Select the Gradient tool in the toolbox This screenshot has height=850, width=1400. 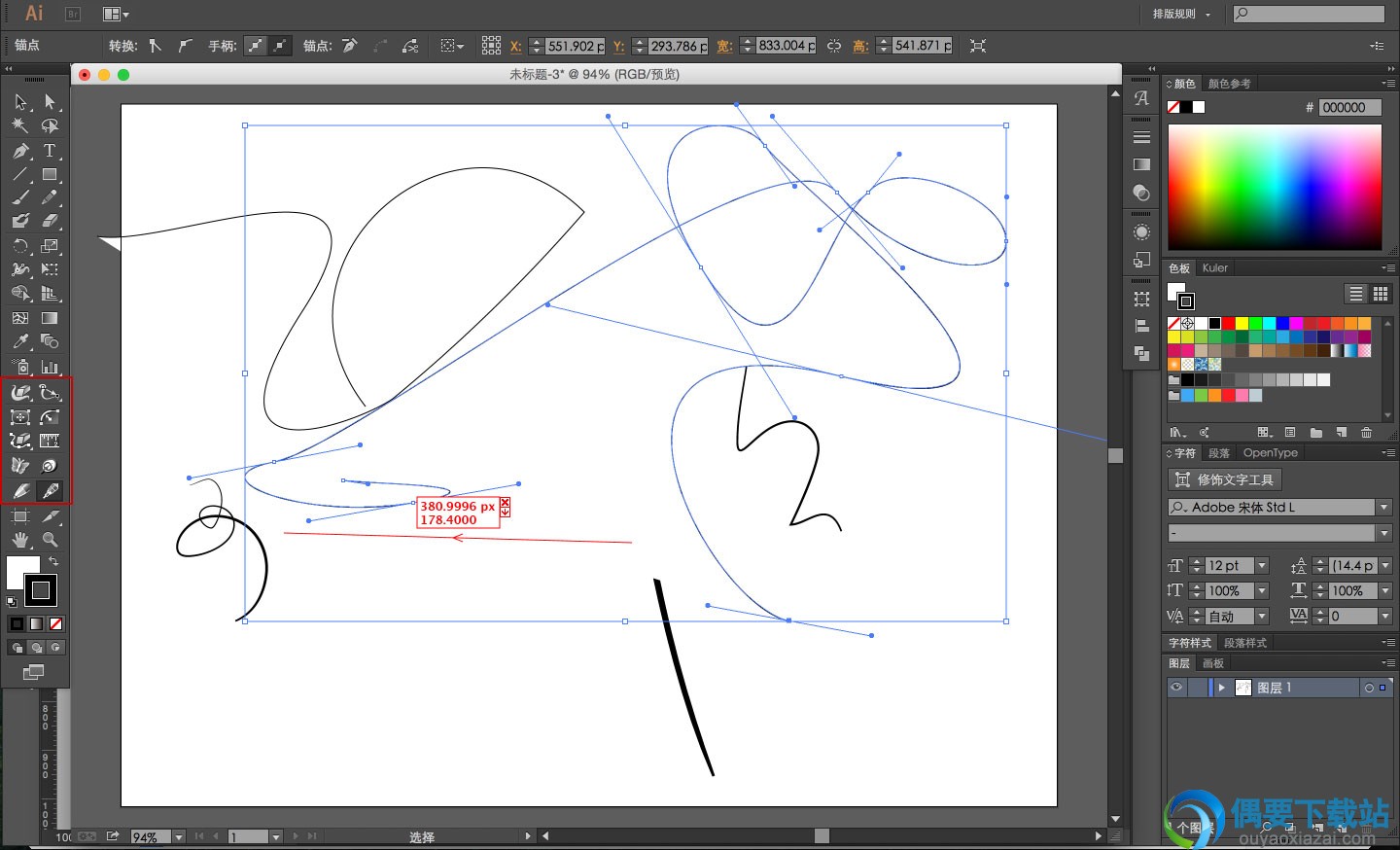pos(50,318)
